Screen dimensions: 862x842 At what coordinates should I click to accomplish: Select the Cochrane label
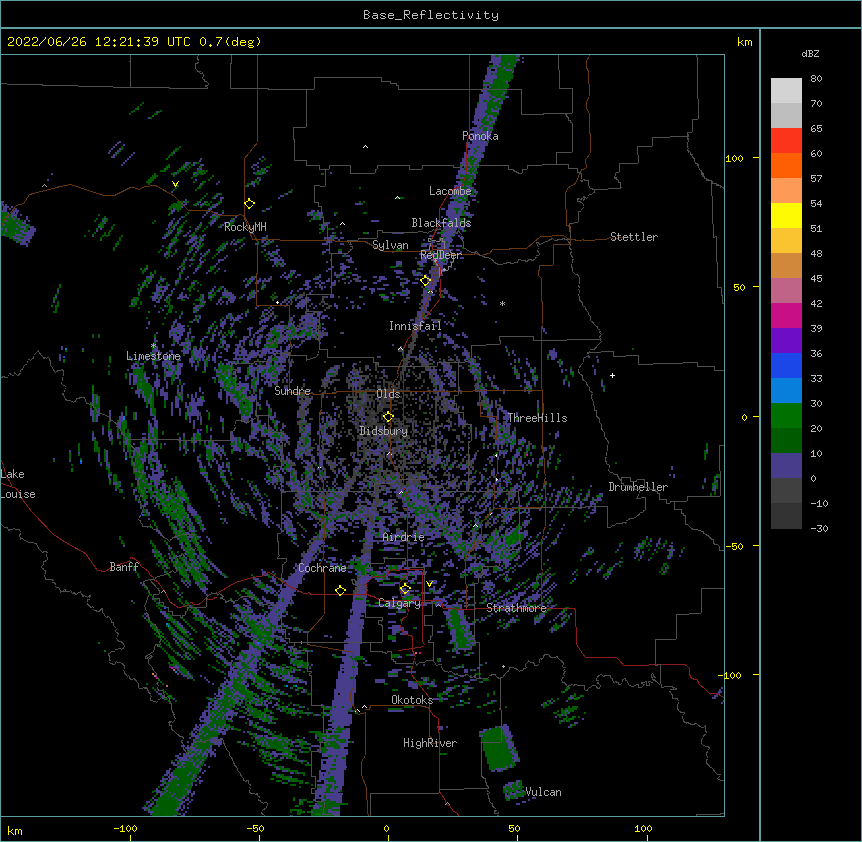tap(322, 568)
